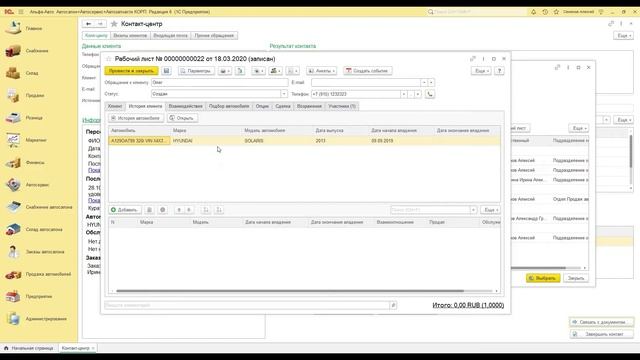The height and width of the screenshot is (360, 640).
Task: Click the pencil icon at comment field end
Action: tap(393, 305)
